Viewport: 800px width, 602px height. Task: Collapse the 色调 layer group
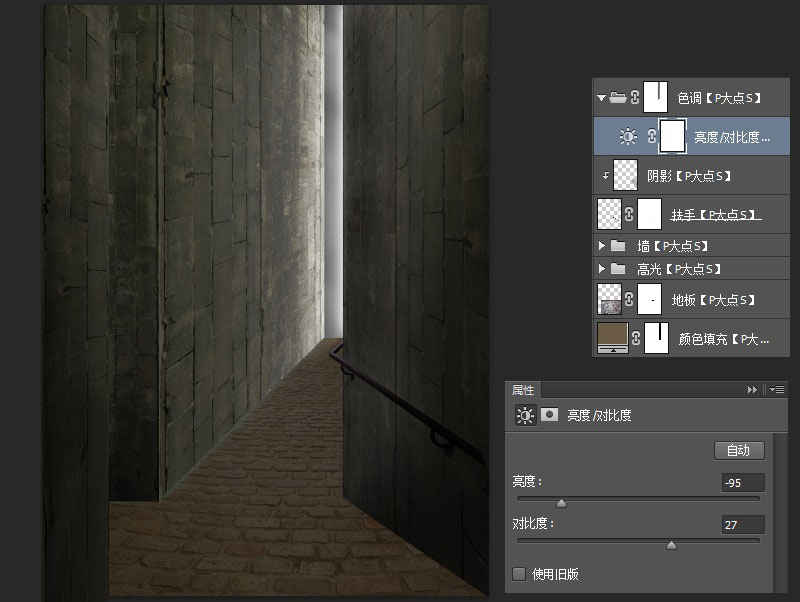(x=602, y=97)
